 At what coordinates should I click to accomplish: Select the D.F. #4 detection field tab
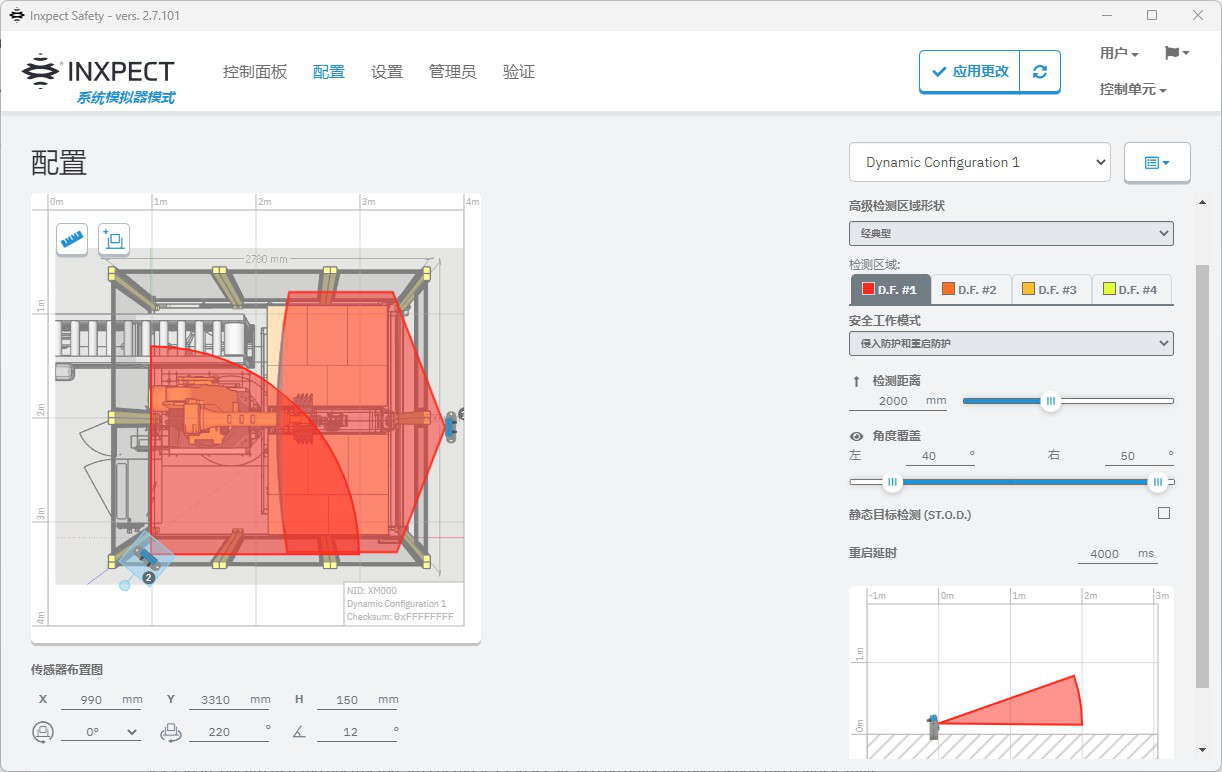click(x=1131, y=289)
